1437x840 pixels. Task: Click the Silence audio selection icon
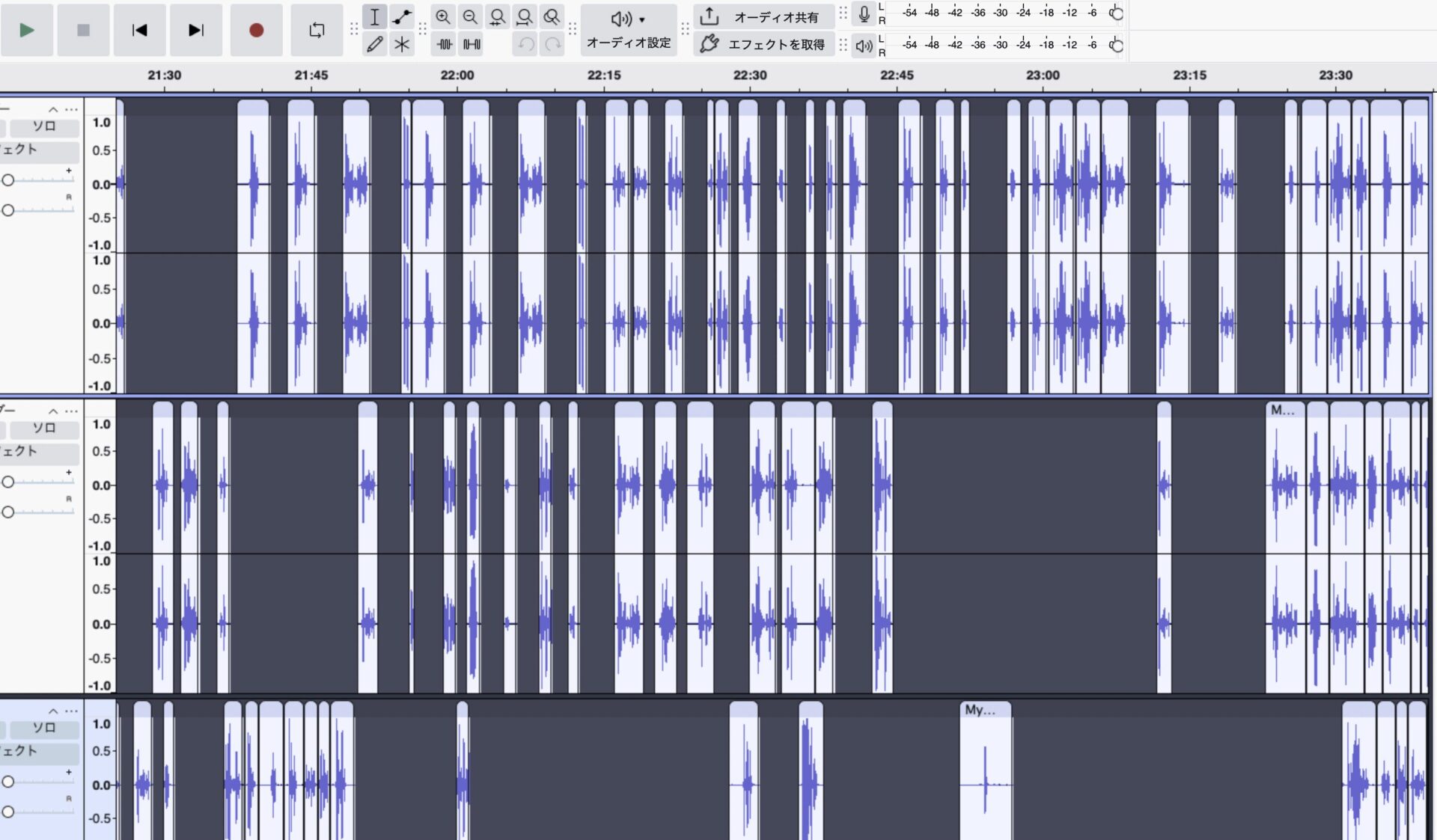pyautogui.click(x=472, y=44)
